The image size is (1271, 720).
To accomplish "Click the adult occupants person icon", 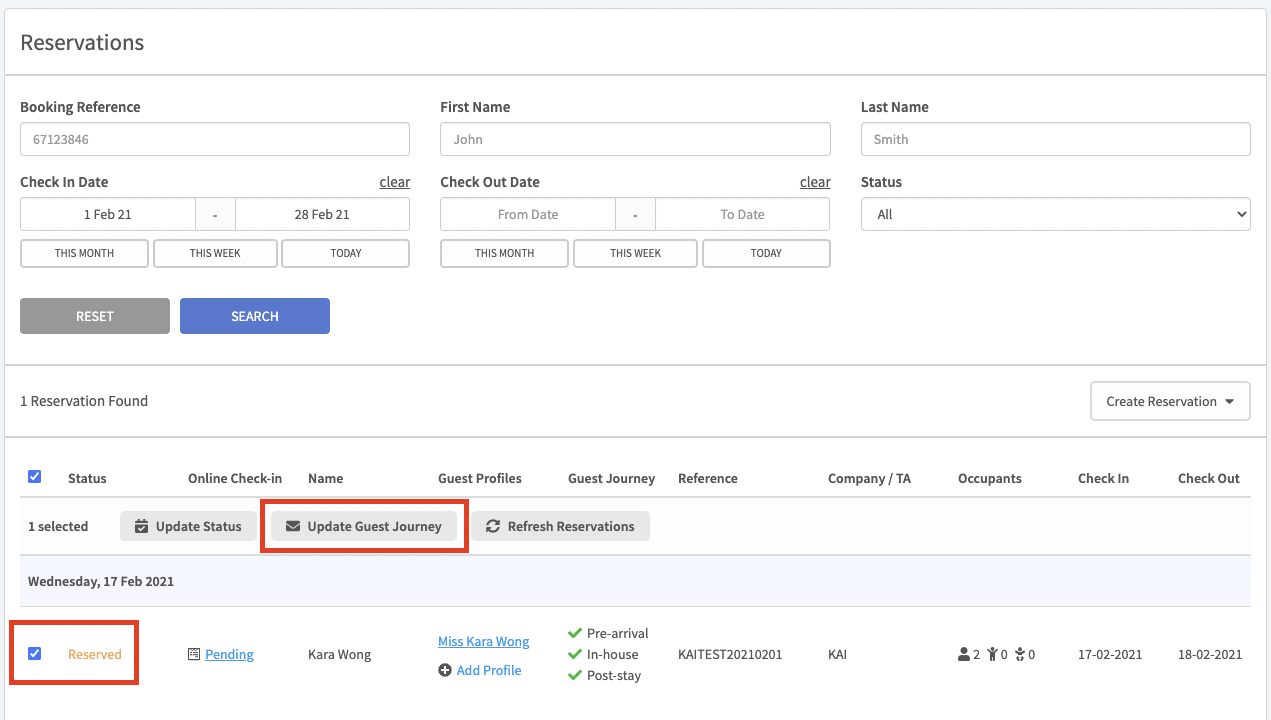I will tap(964, 655).
